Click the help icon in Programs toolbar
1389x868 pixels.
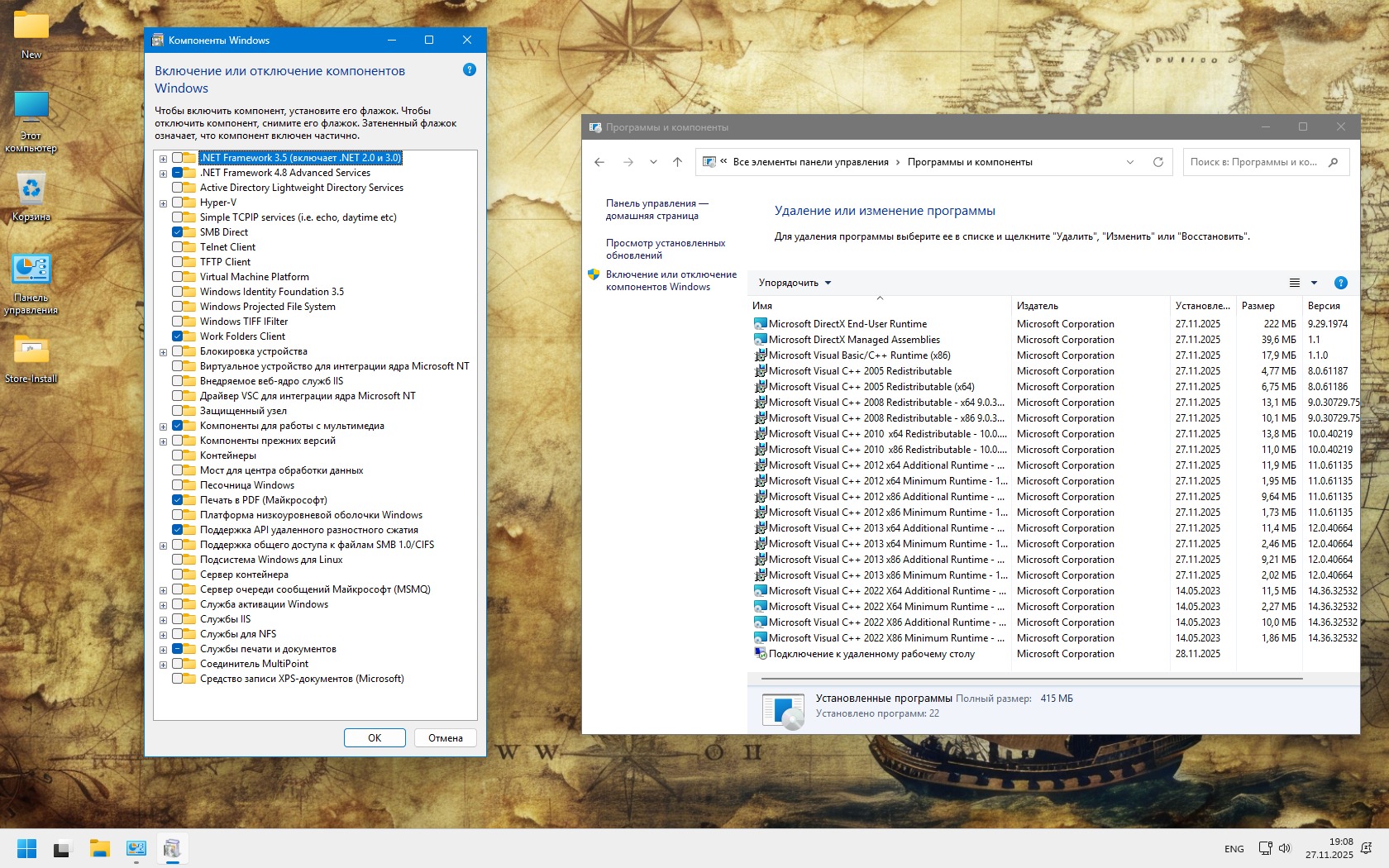(x=1340, y=283)
